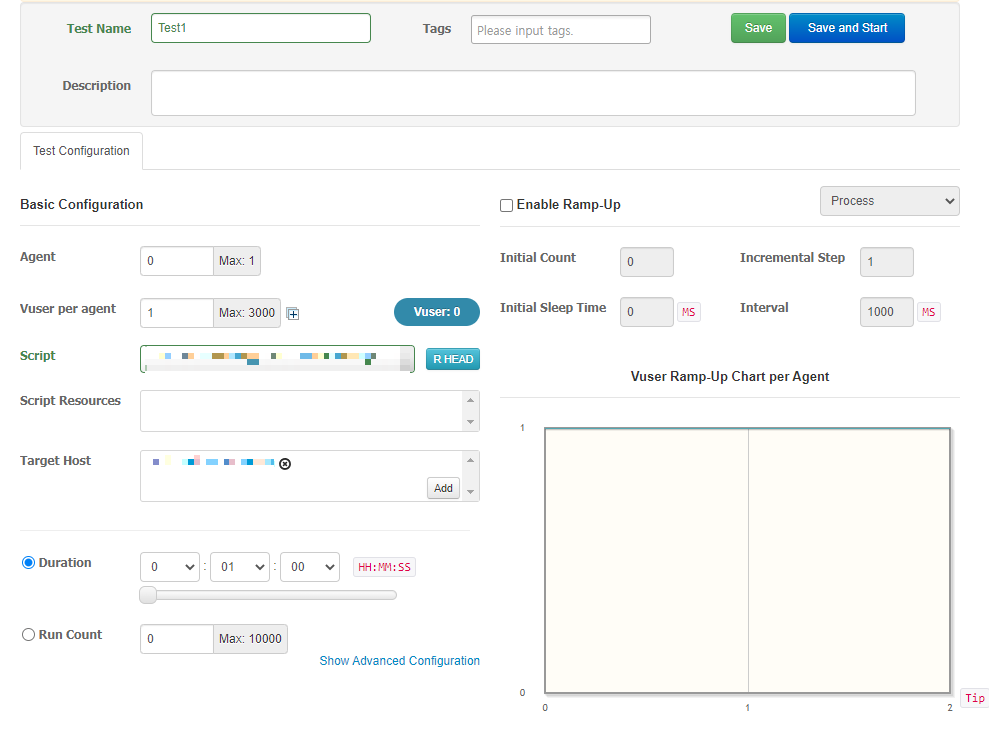Open the Process ramp-up type dropdown
This screenshot has width=989, height=753.
pyautogui.click(x=889, y=201)
